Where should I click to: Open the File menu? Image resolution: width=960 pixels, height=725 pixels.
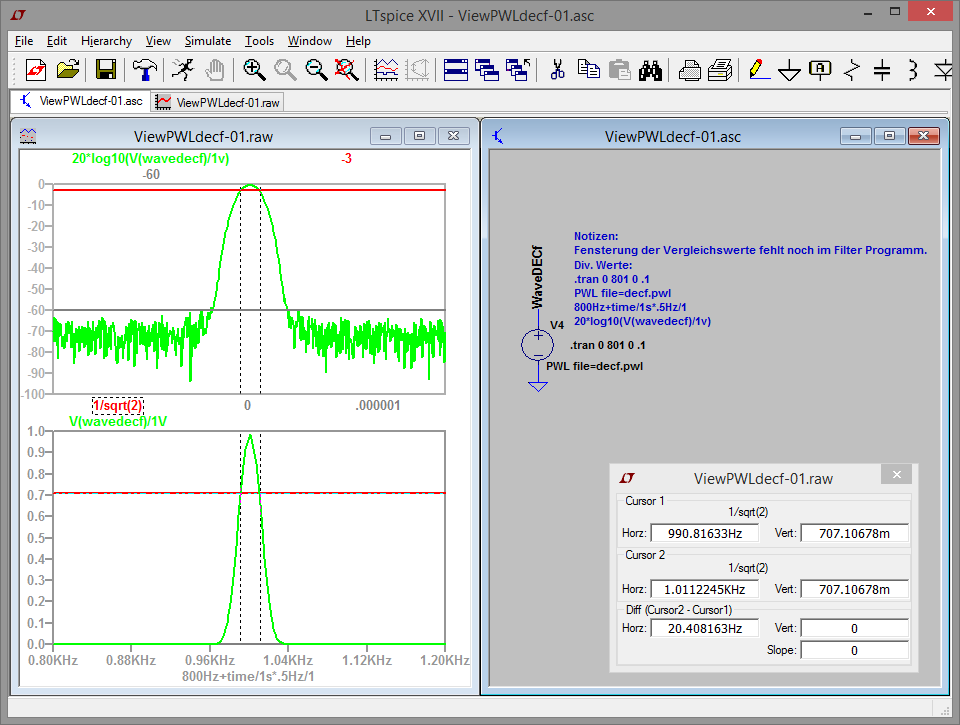click(x=24, y=41)
